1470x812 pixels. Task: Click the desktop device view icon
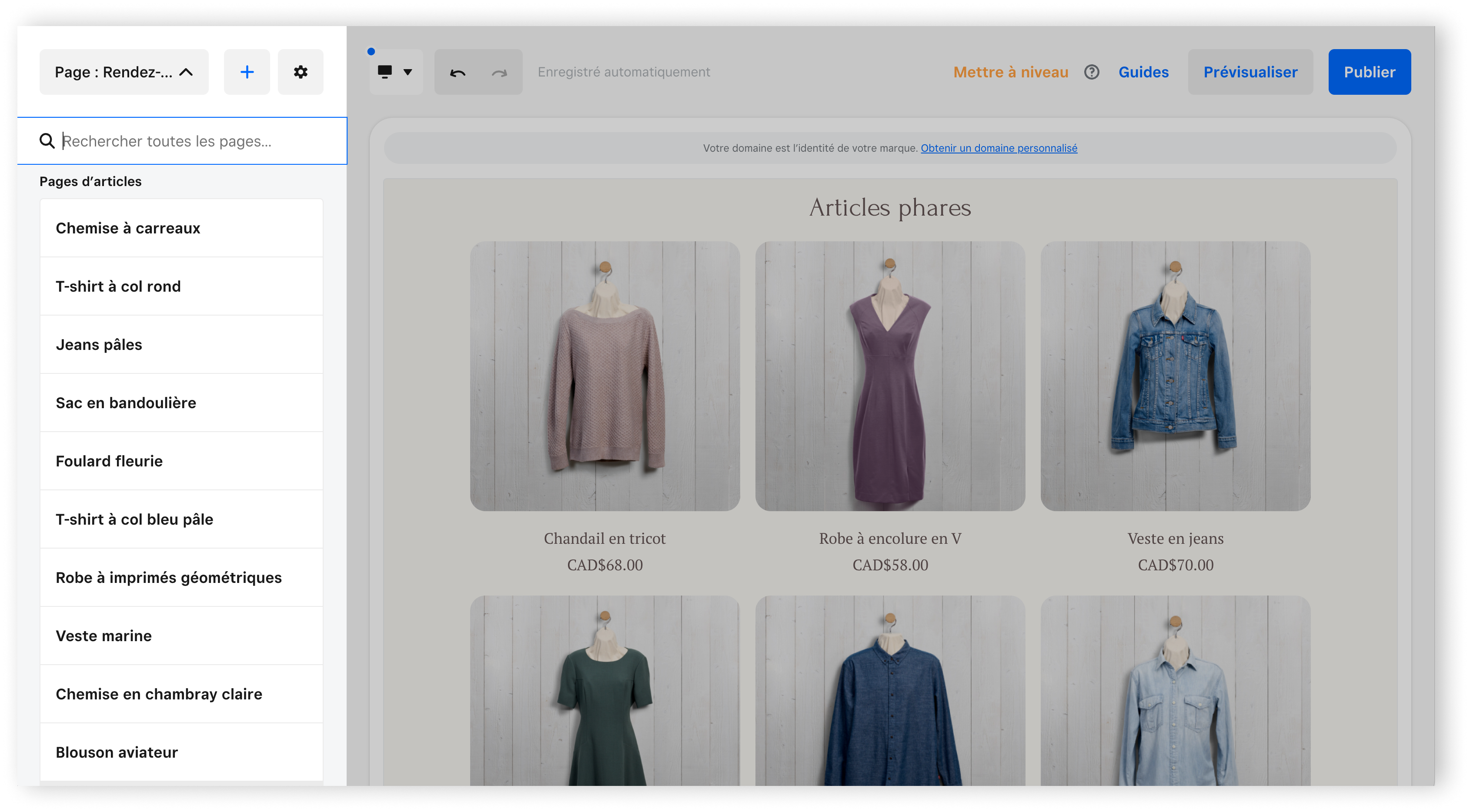coord(385,72)
